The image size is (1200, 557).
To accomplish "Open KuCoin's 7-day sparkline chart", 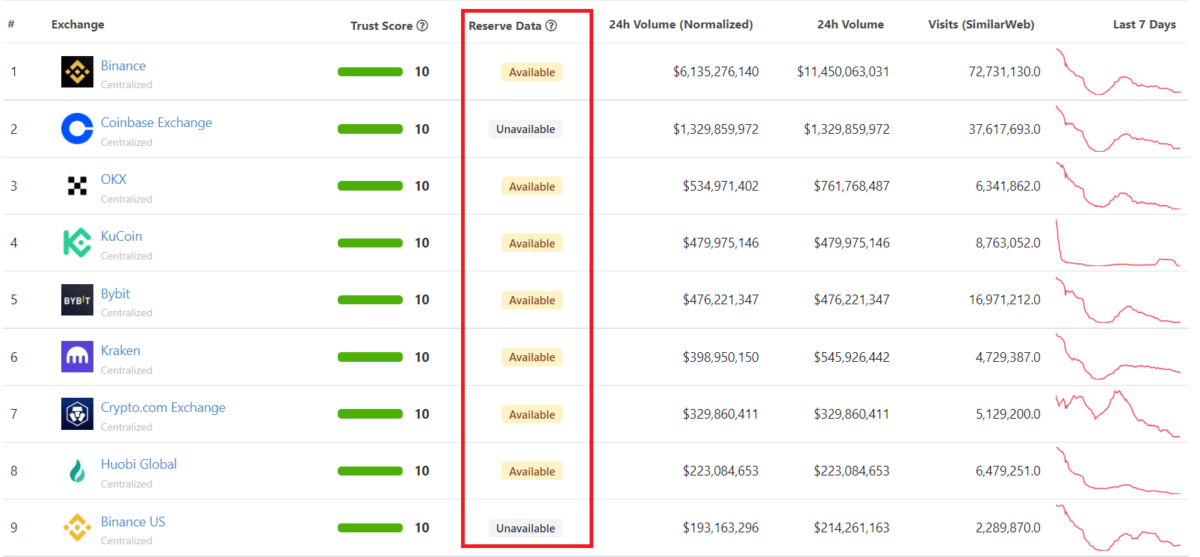I will pos(1118,243).
